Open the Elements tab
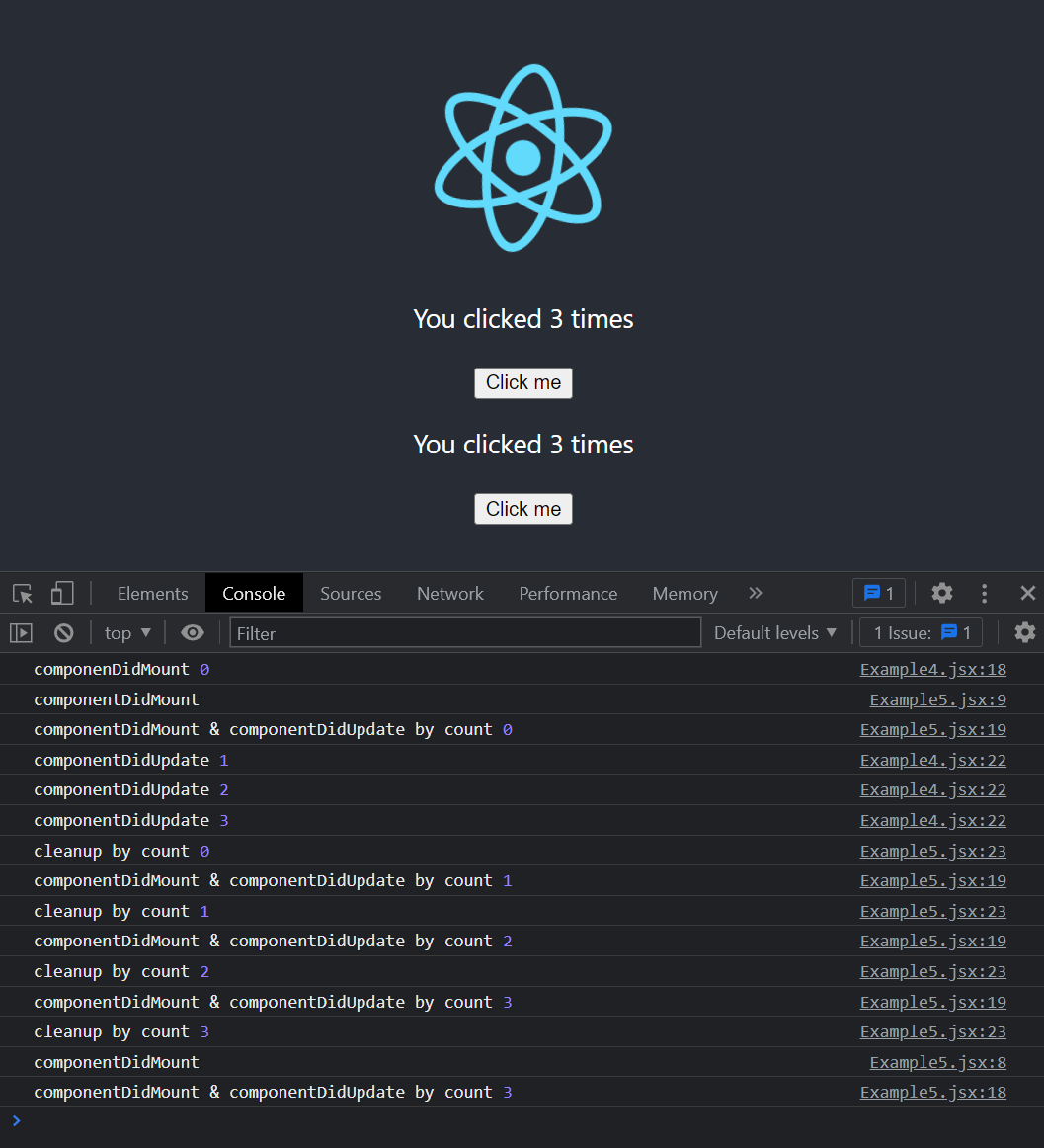This screenshot has height=1148, width=1044. pos(152,593)
